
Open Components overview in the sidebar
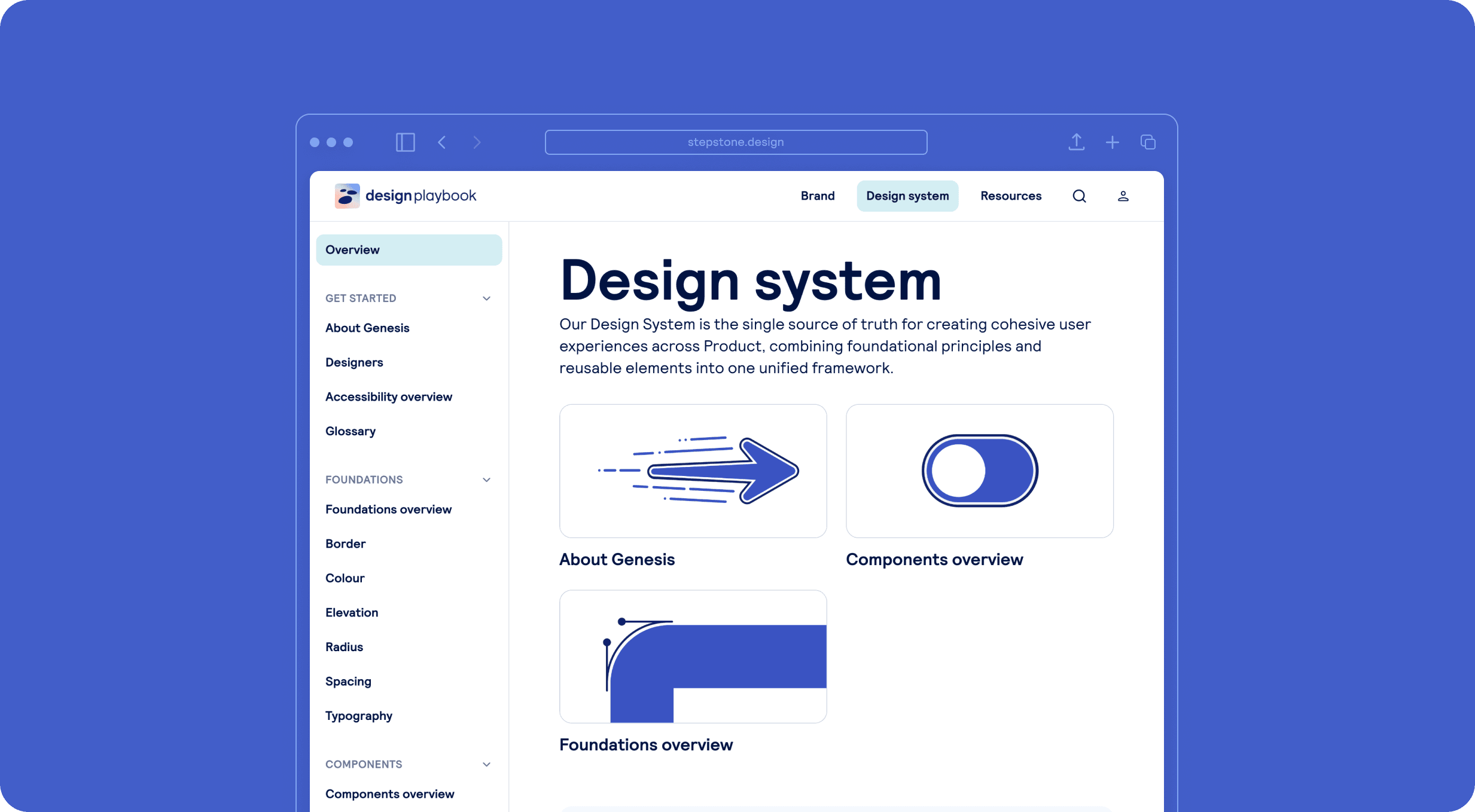[389, 794]
